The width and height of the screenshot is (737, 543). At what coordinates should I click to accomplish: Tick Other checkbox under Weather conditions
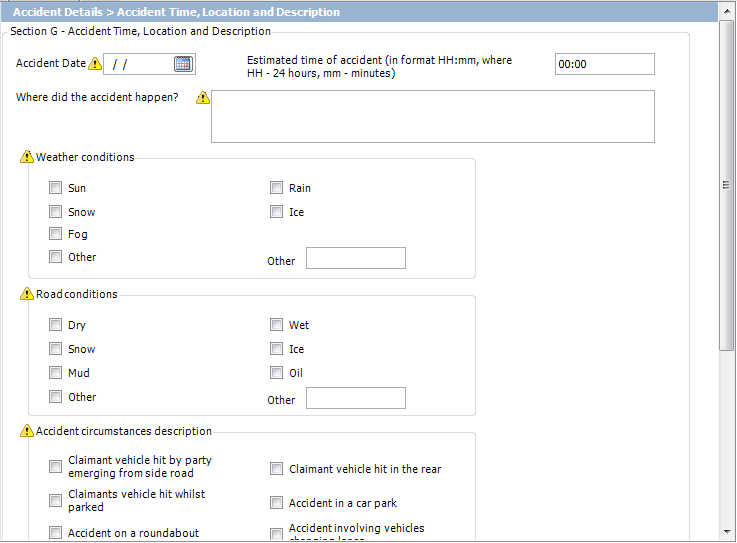(x=55, y=257)
